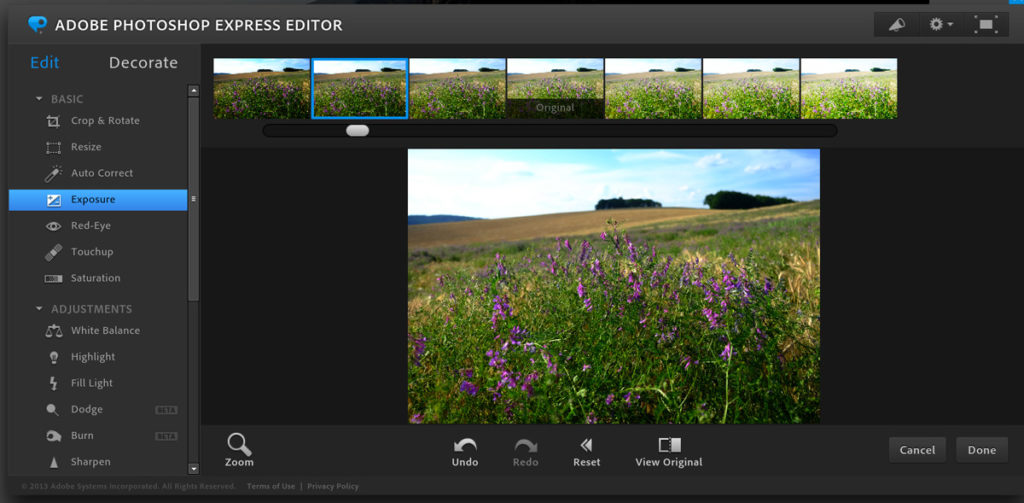
Task: Select the Crop & Rotate tool icon
Action: coord(53,121)
